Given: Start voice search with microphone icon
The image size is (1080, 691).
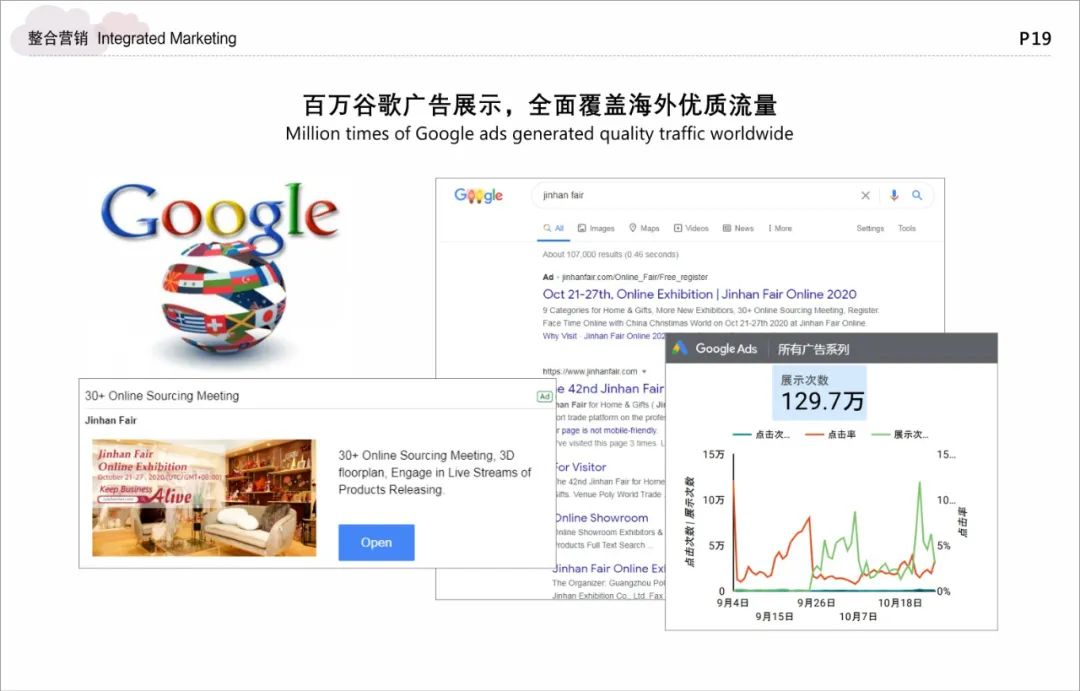Looking at the screenshot, I should point(893,196).
